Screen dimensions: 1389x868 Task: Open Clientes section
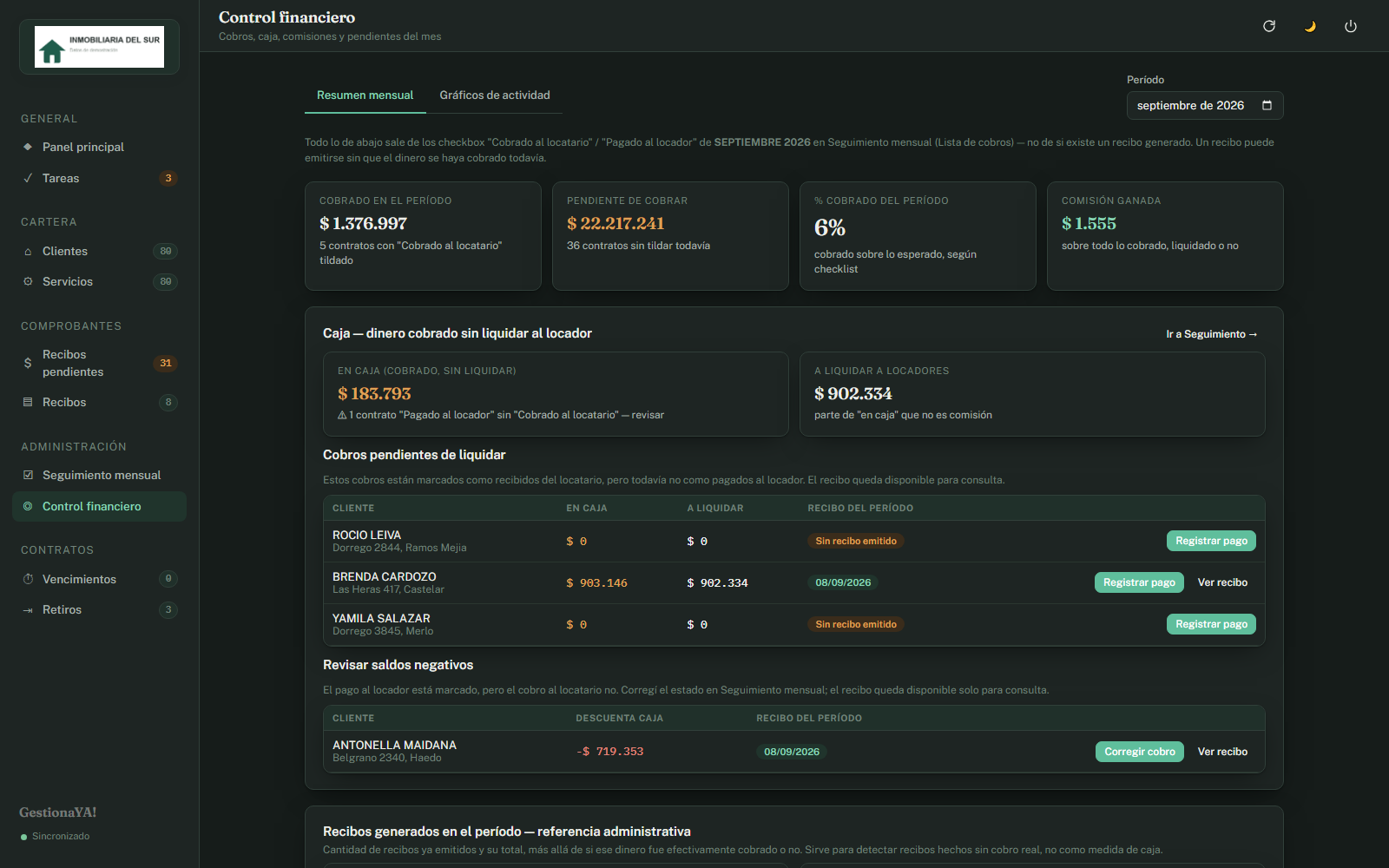(x=99, y=251)
